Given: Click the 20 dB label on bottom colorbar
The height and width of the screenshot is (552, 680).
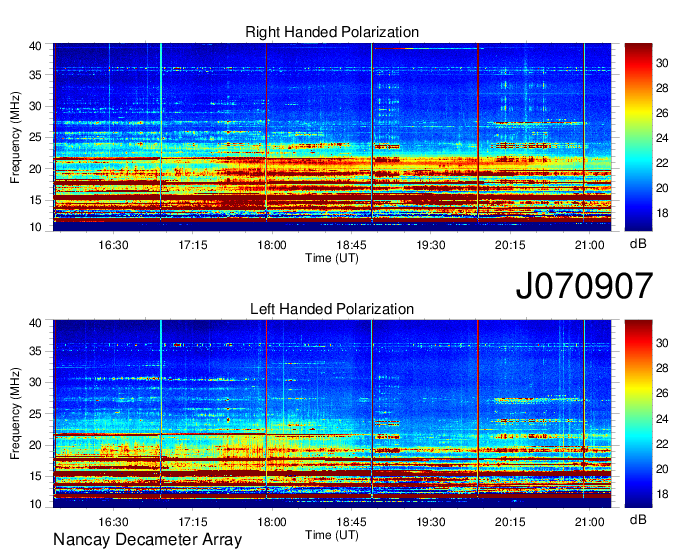Looking at the screenshot, I should coord(662,469).
